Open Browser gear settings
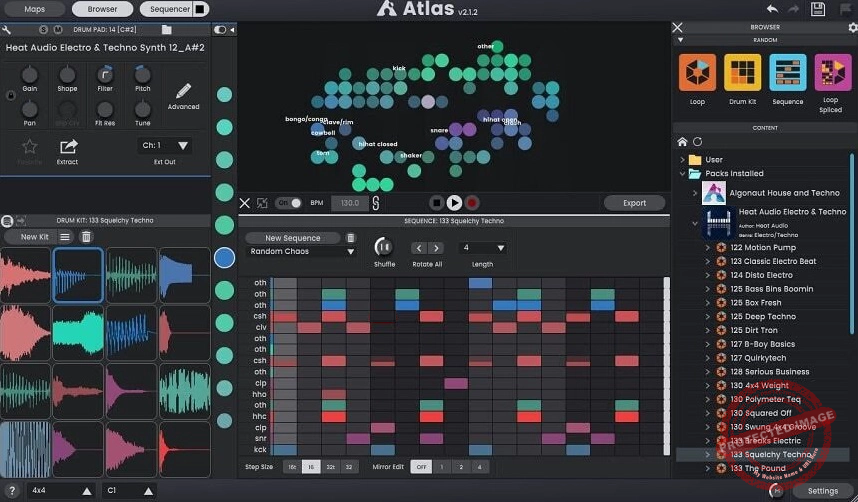This screenshot has width=858, height=502. (x=853, y=27)
